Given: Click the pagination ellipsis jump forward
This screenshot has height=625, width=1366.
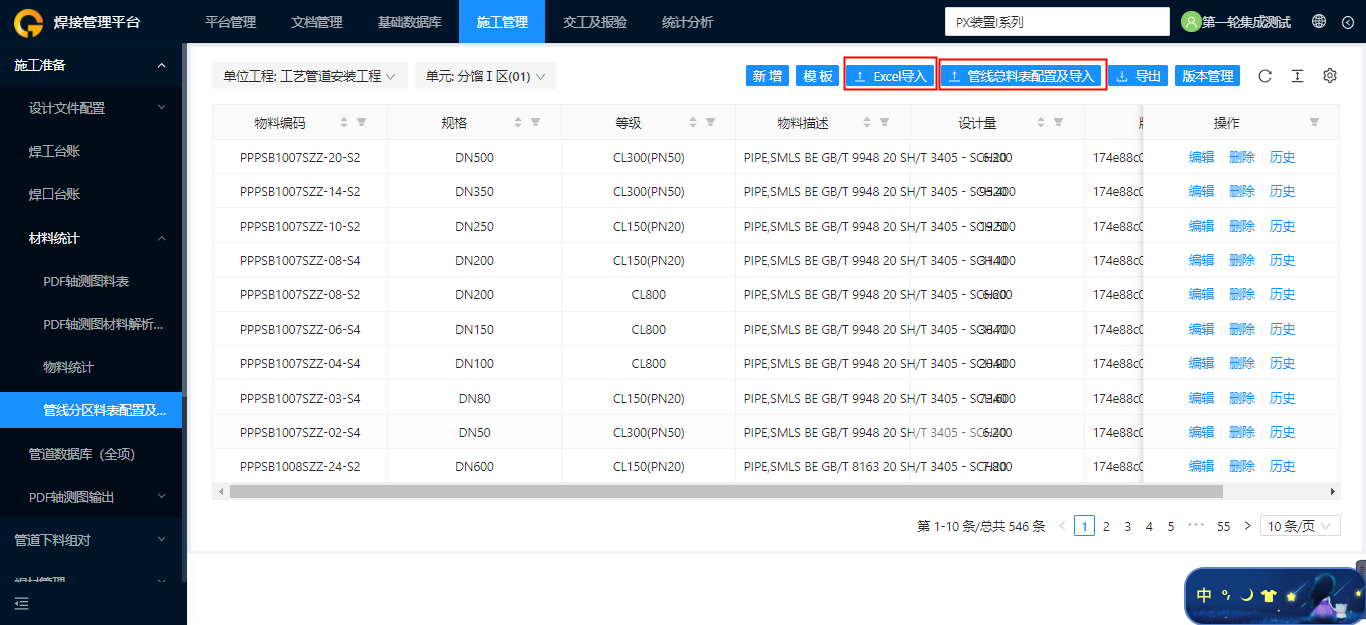Looking at the screenshot, I should [x=1196, y=526].
